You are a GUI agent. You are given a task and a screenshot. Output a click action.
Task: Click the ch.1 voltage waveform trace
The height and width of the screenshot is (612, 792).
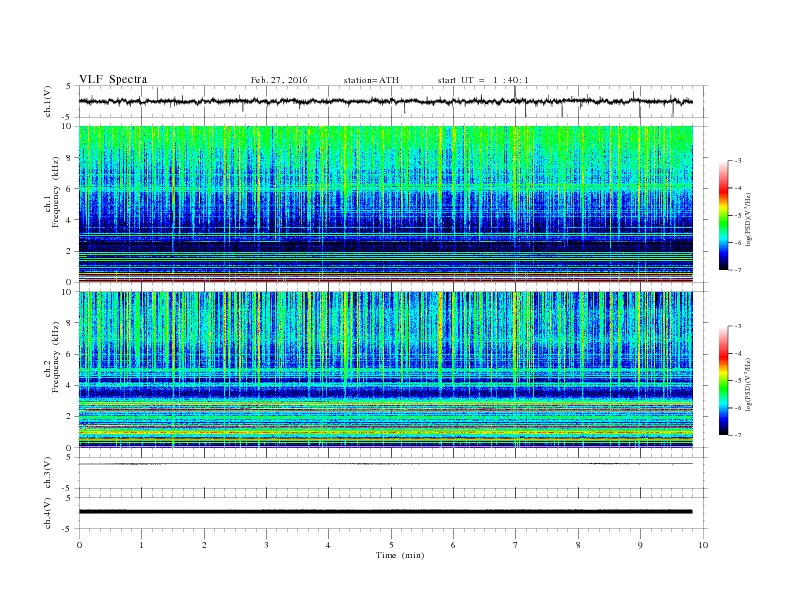(x=385, y=101)
